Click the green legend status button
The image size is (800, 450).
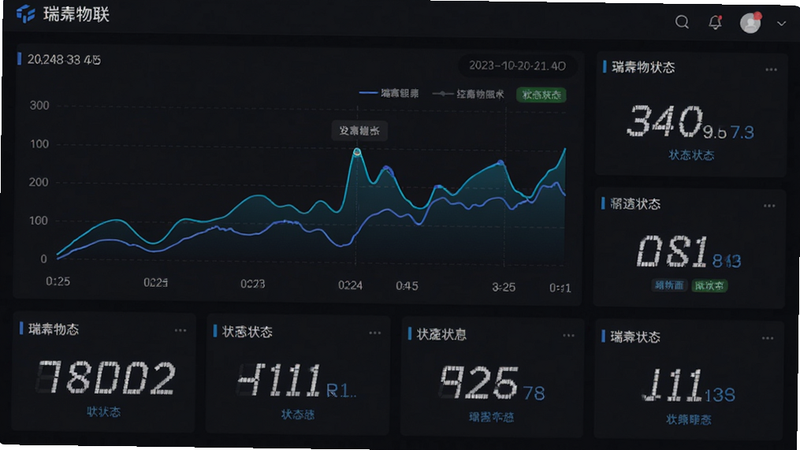coord(541,95)
